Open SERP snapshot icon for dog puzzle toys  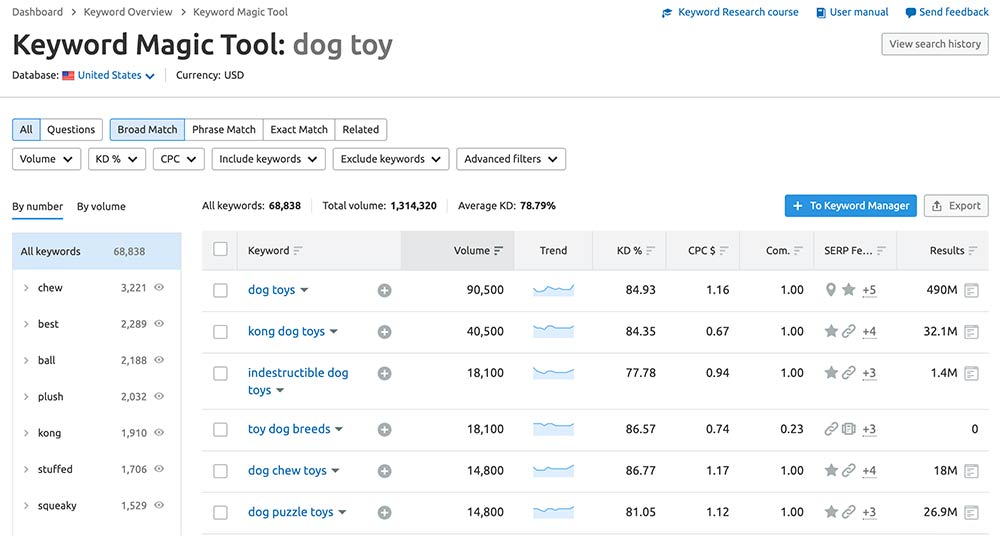(971, 513)
